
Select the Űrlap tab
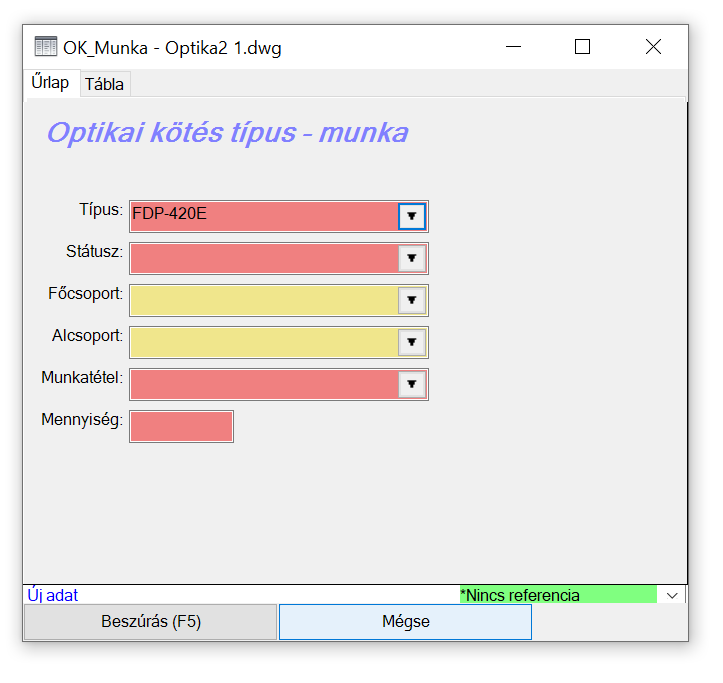[51, 83]
